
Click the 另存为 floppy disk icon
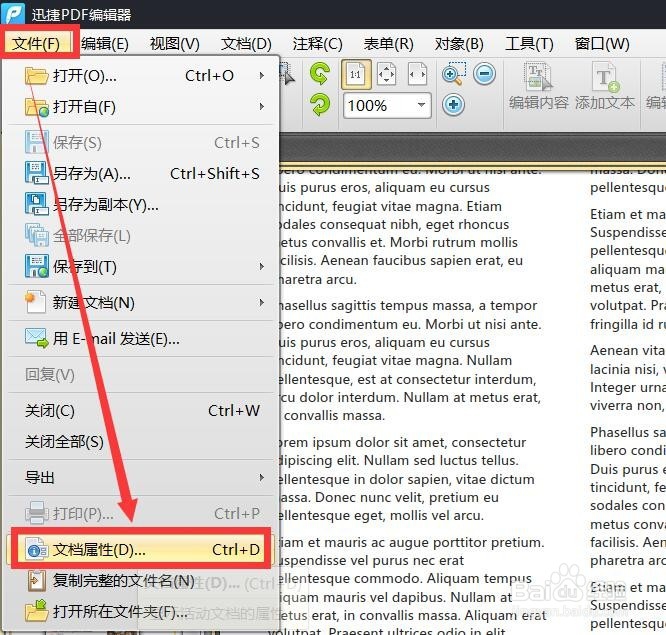37,173
